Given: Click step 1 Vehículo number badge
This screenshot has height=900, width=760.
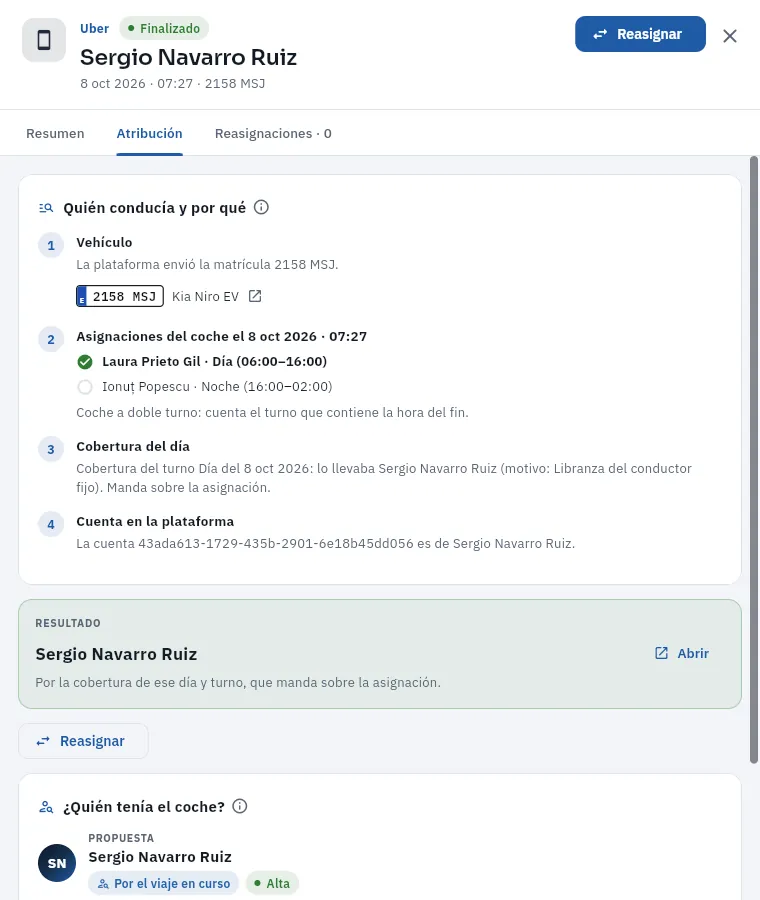Looking at the screenshot, I should [x=51, y=246].
